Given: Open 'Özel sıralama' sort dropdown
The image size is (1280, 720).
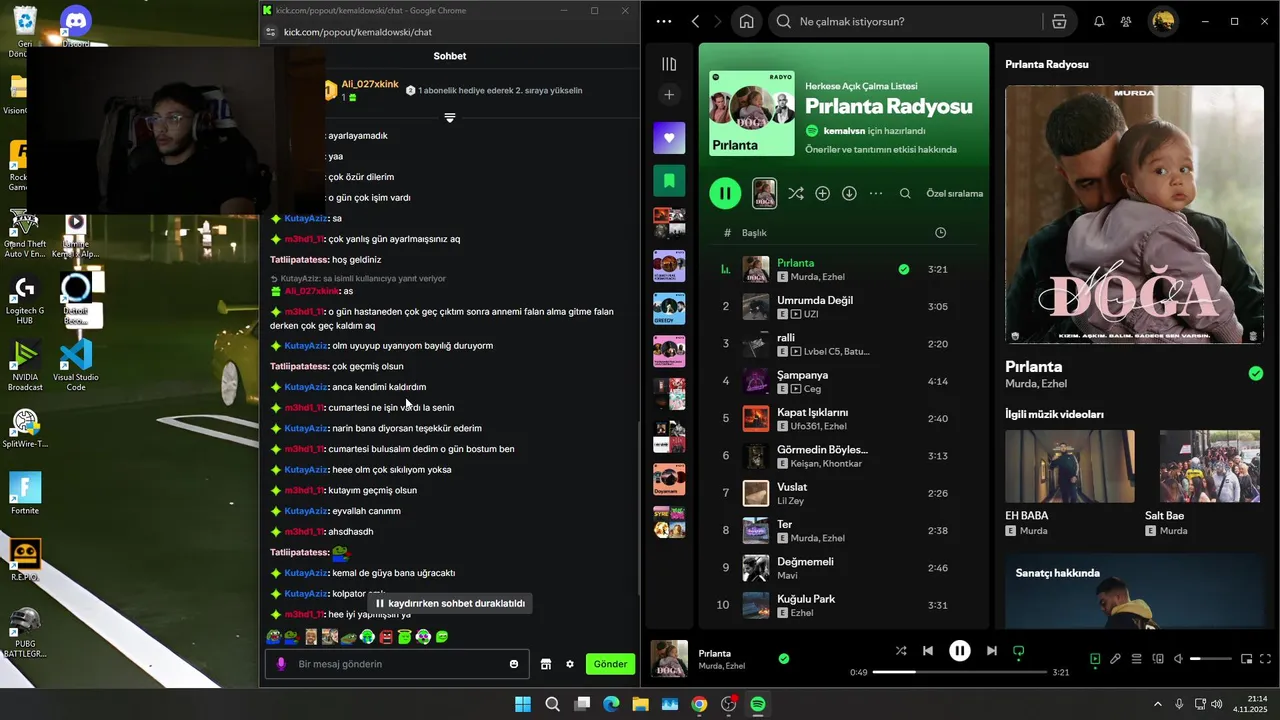Looking at the screenshot, I should [954, 194].
